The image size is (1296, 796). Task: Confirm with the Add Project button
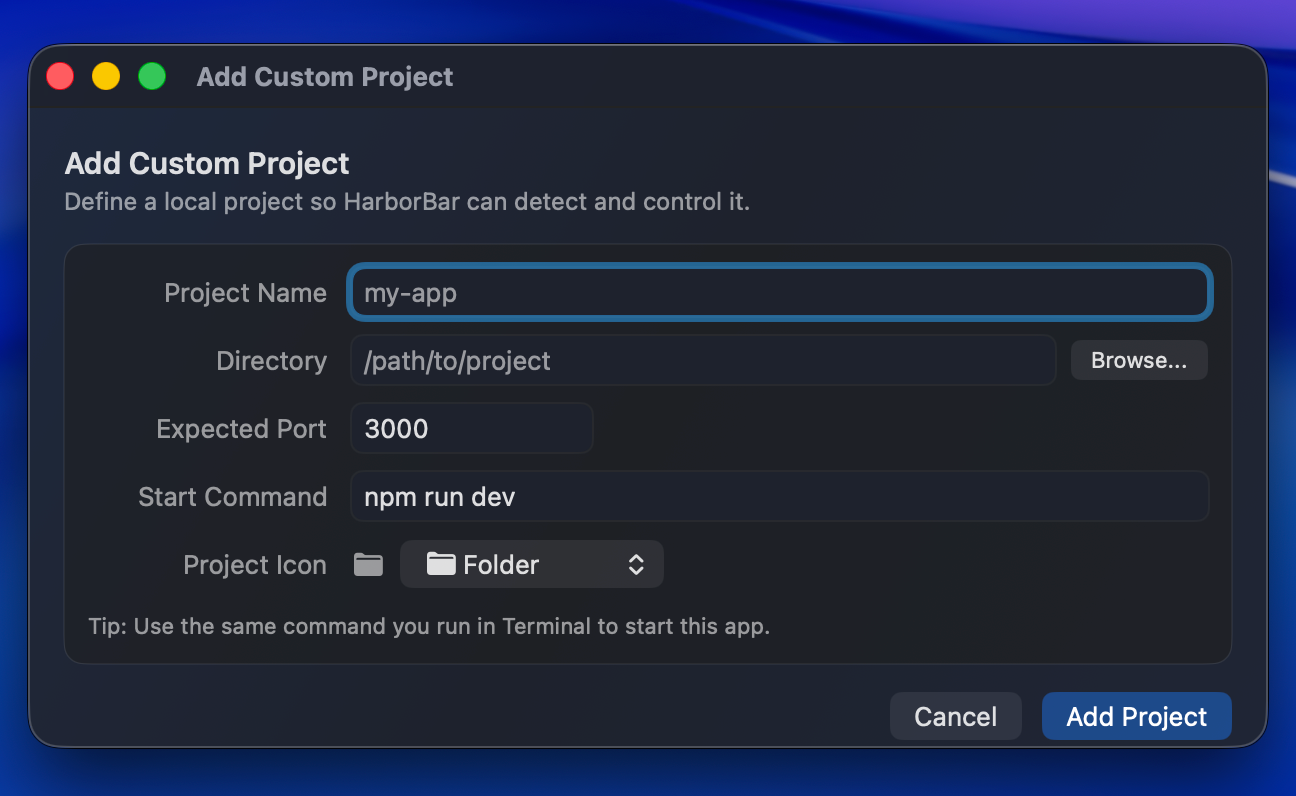tap(1136, 716)
